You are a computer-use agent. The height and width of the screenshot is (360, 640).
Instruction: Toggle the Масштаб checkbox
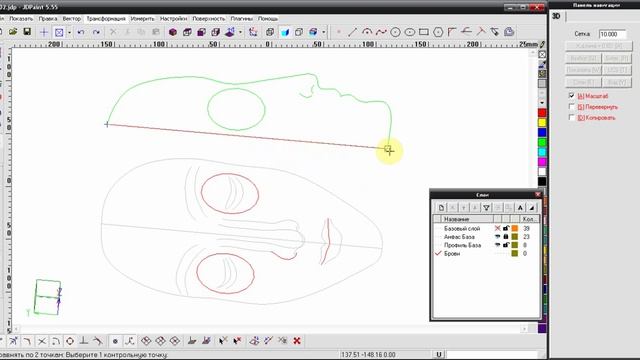(571, 96)
